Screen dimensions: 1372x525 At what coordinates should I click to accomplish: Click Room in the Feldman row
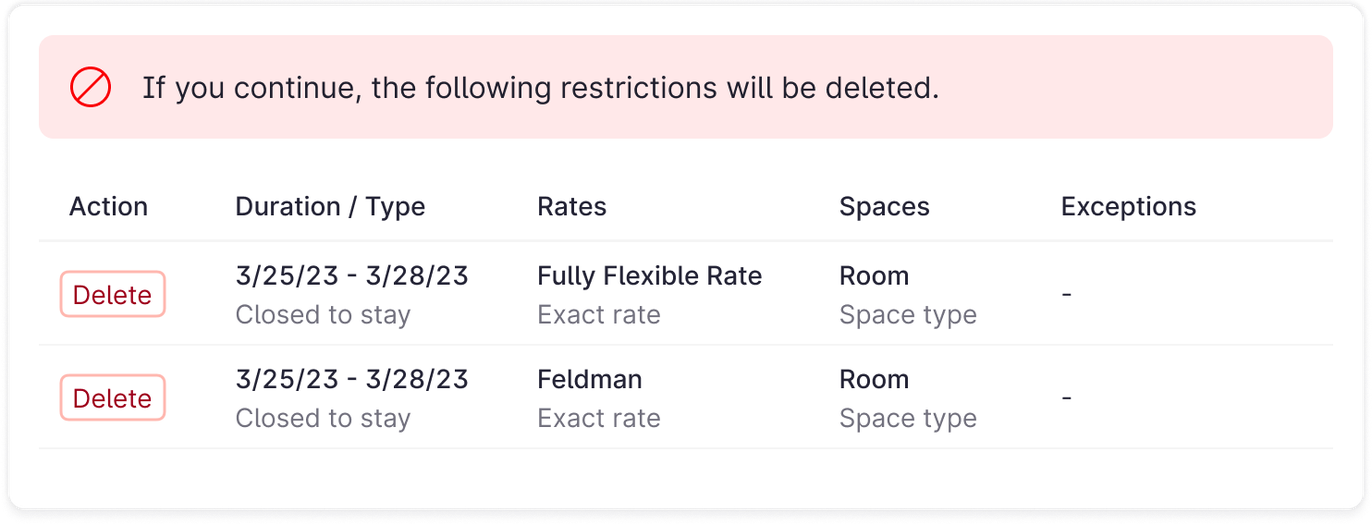pyautogui.click(x=874, y=380)
